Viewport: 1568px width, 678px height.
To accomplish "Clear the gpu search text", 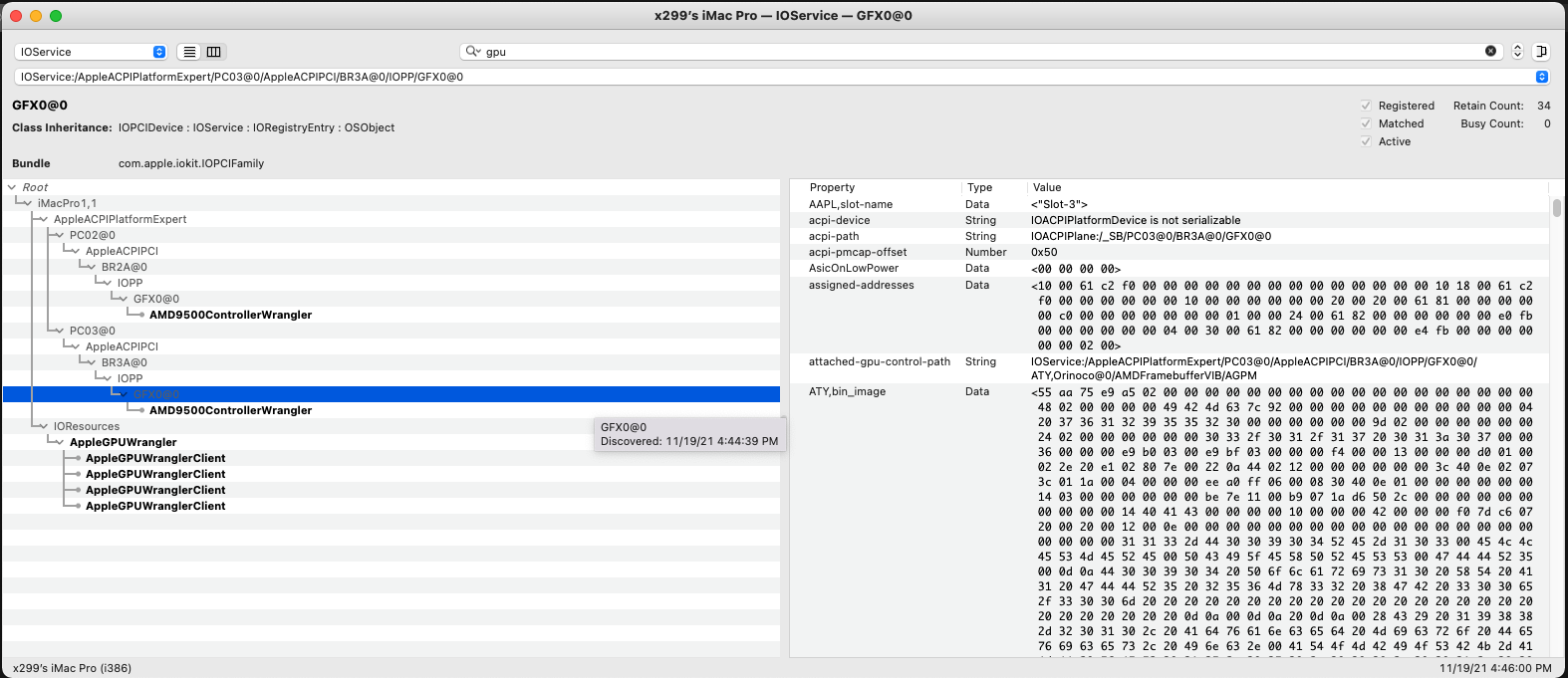I will pyautogui.click(x=1490, y=51).
